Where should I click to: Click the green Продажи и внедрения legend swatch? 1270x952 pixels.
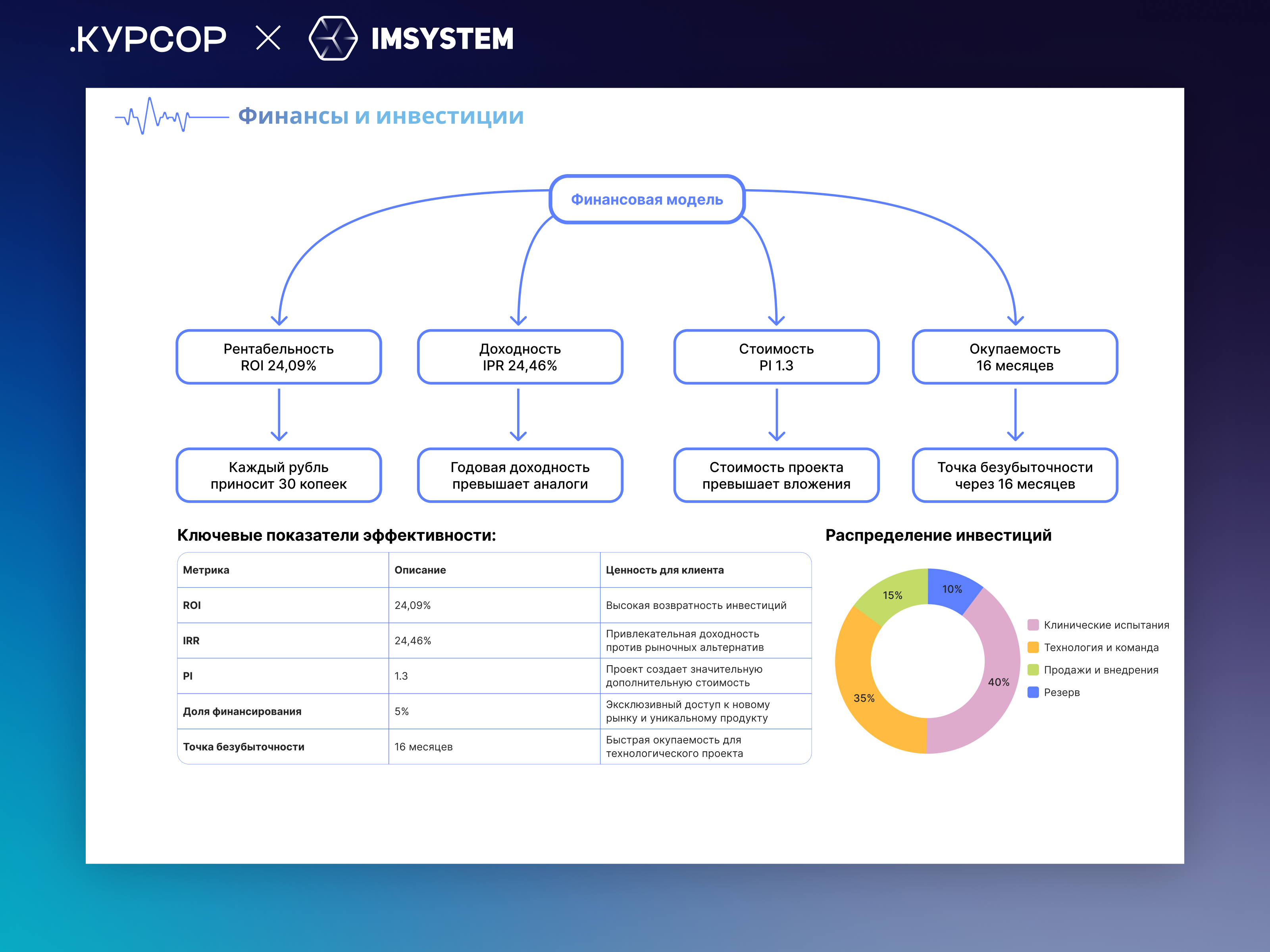1033,670
